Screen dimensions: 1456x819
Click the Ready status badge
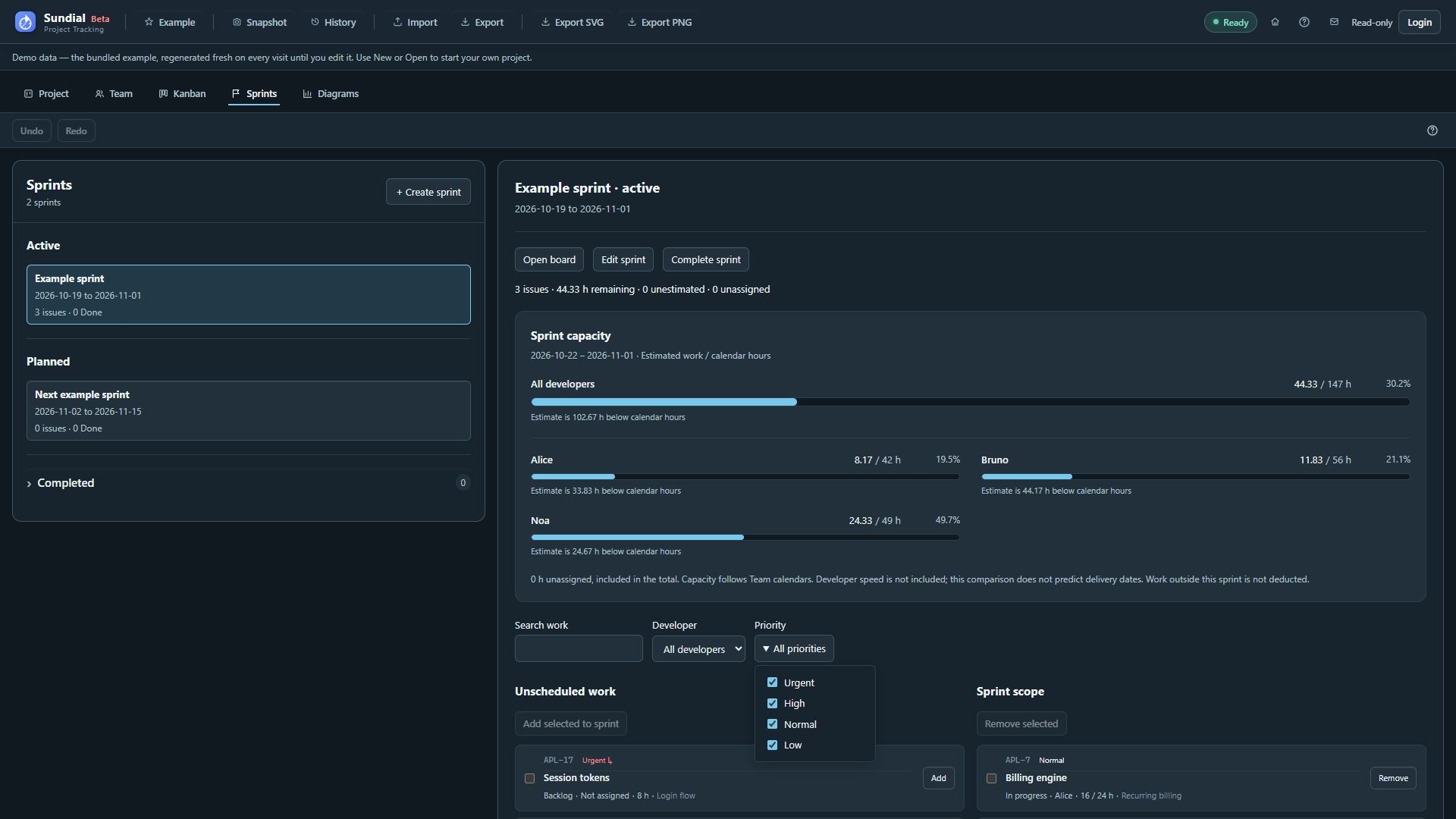coord(1231,22)
